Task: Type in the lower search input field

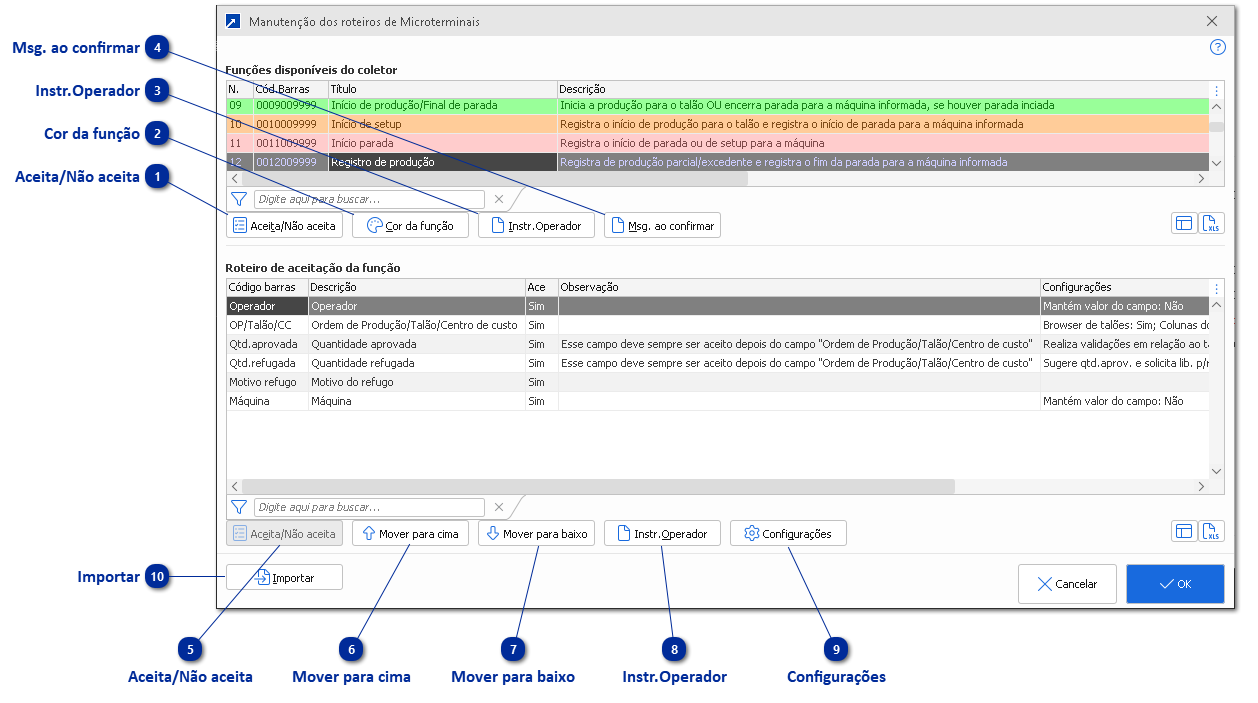Action: pyautogui.click(x=369, y=507)
